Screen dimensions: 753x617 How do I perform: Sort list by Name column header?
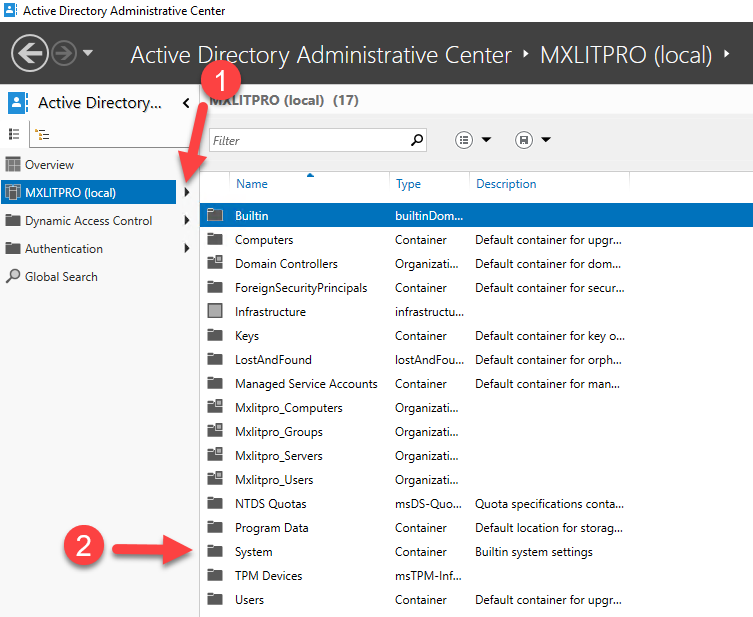point(252,184)
